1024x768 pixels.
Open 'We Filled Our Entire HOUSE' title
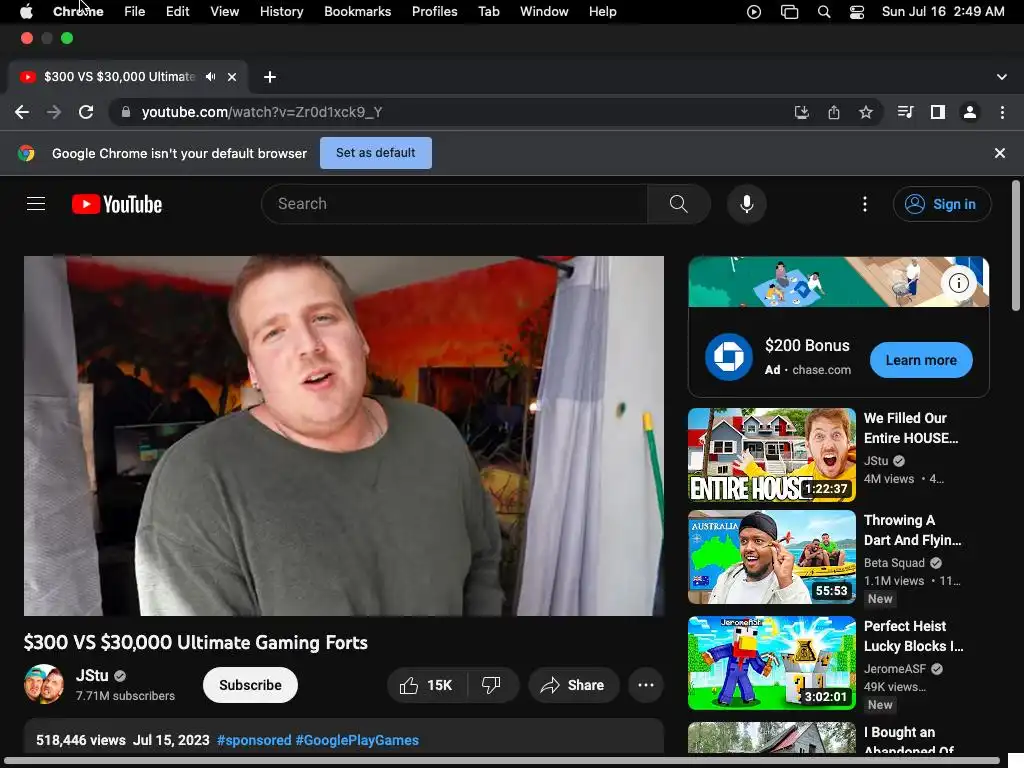(x=911, y=428)
